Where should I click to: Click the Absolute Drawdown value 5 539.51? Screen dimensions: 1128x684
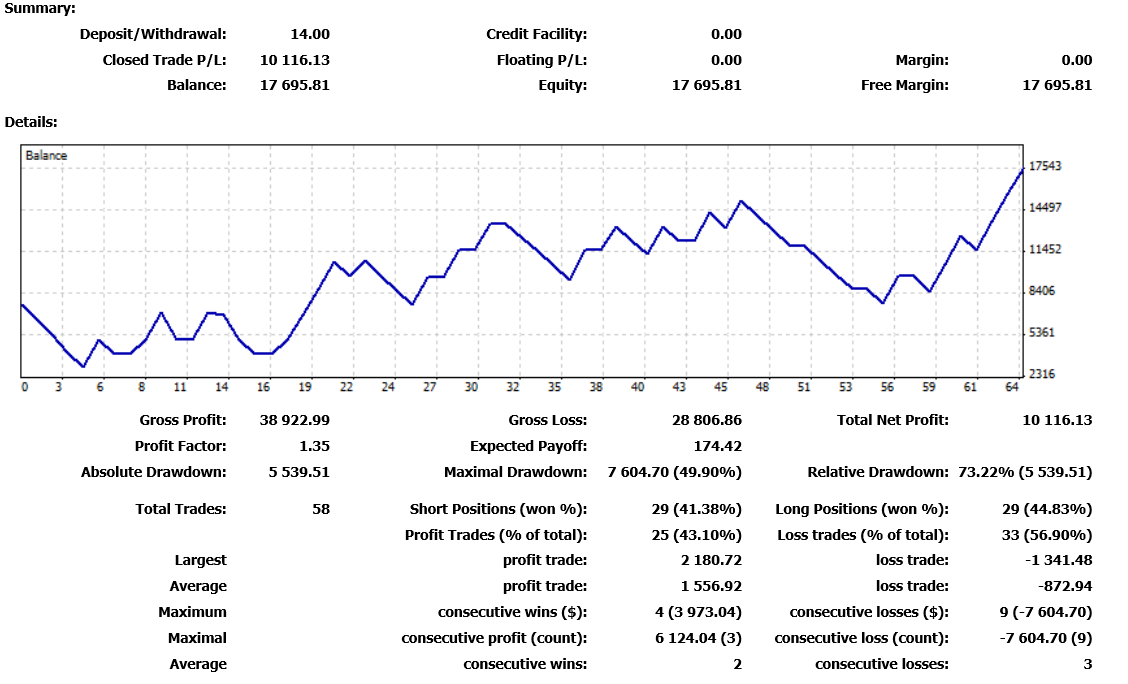(x=299, y=473)
